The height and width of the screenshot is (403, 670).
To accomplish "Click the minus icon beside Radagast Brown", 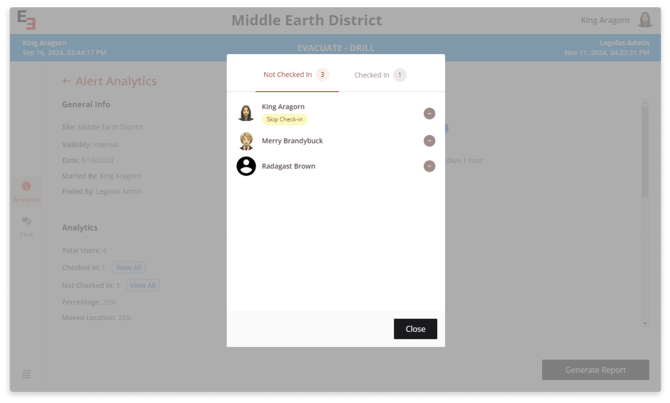I will point(429,166).
